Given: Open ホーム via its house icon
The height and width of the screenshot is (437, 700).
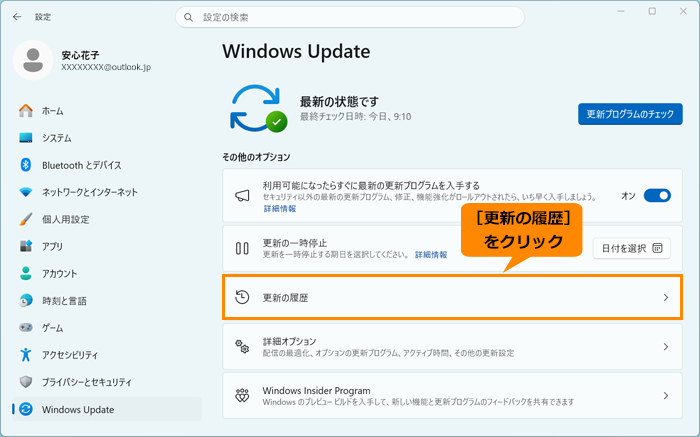Looking at the screenshot, I should point(26,111).
